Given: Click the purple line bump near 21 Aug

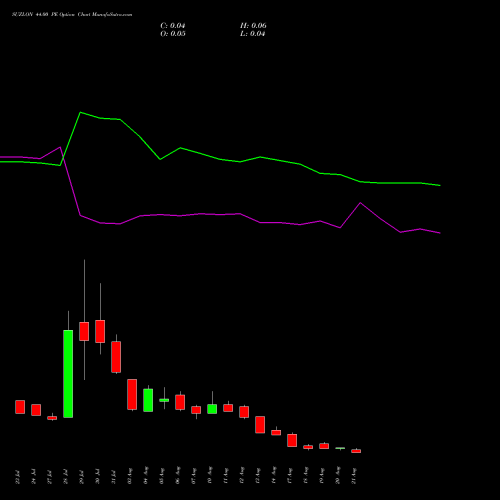Looking at the screenshot, I should coord(360,203).
